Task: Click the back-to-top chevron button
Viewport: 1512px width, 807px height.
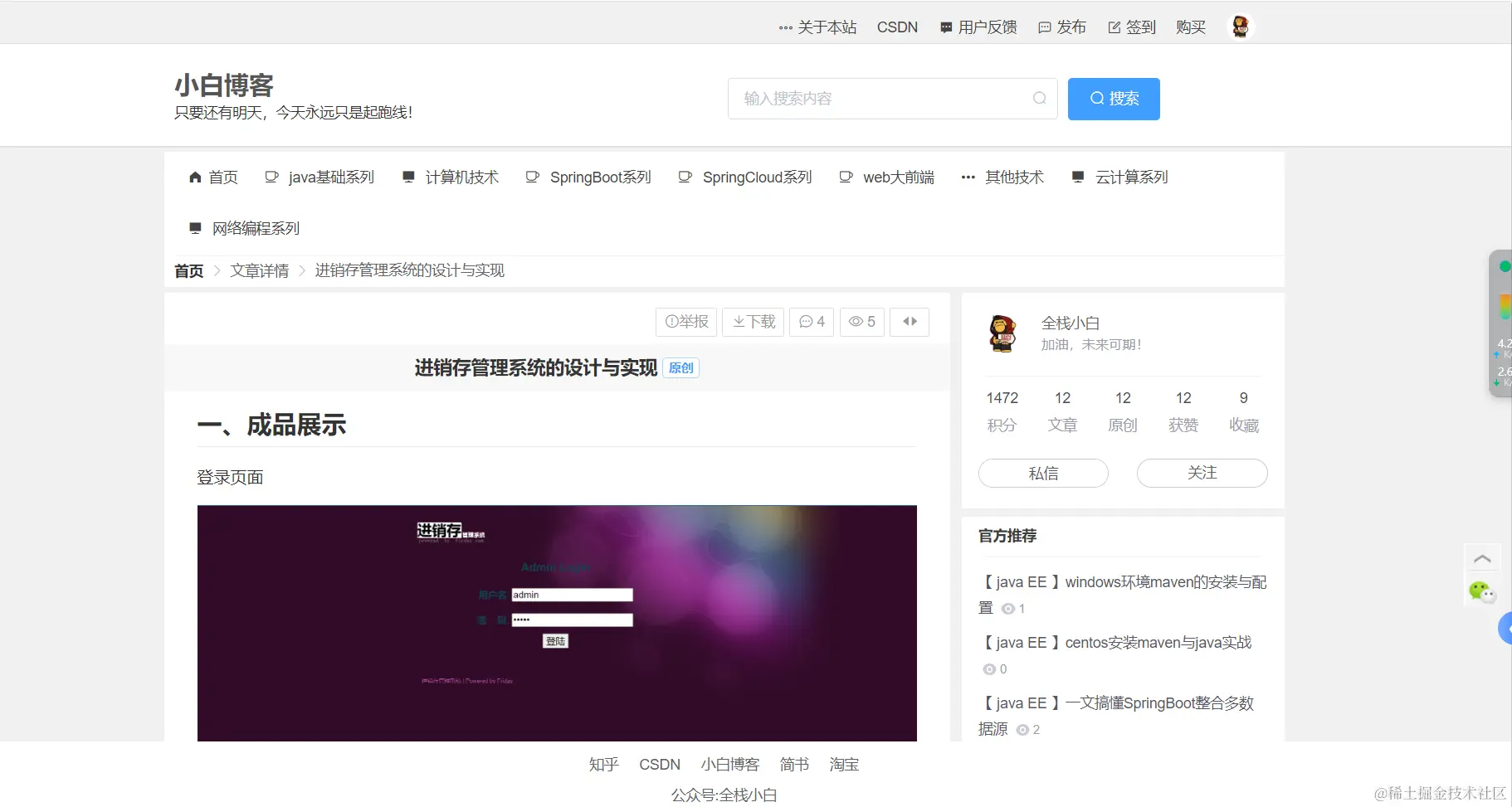Action: coord(1482,559)
